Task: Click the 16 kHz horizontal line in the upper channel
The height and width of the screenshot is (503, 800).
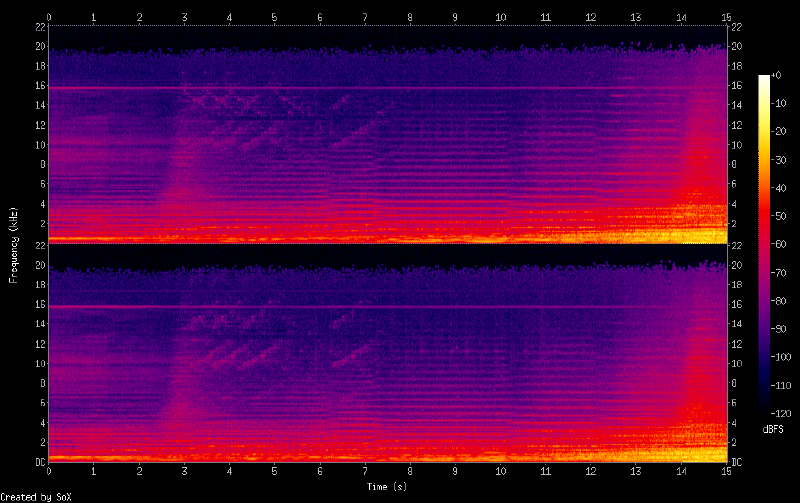Action: click(x=388, y=88)
